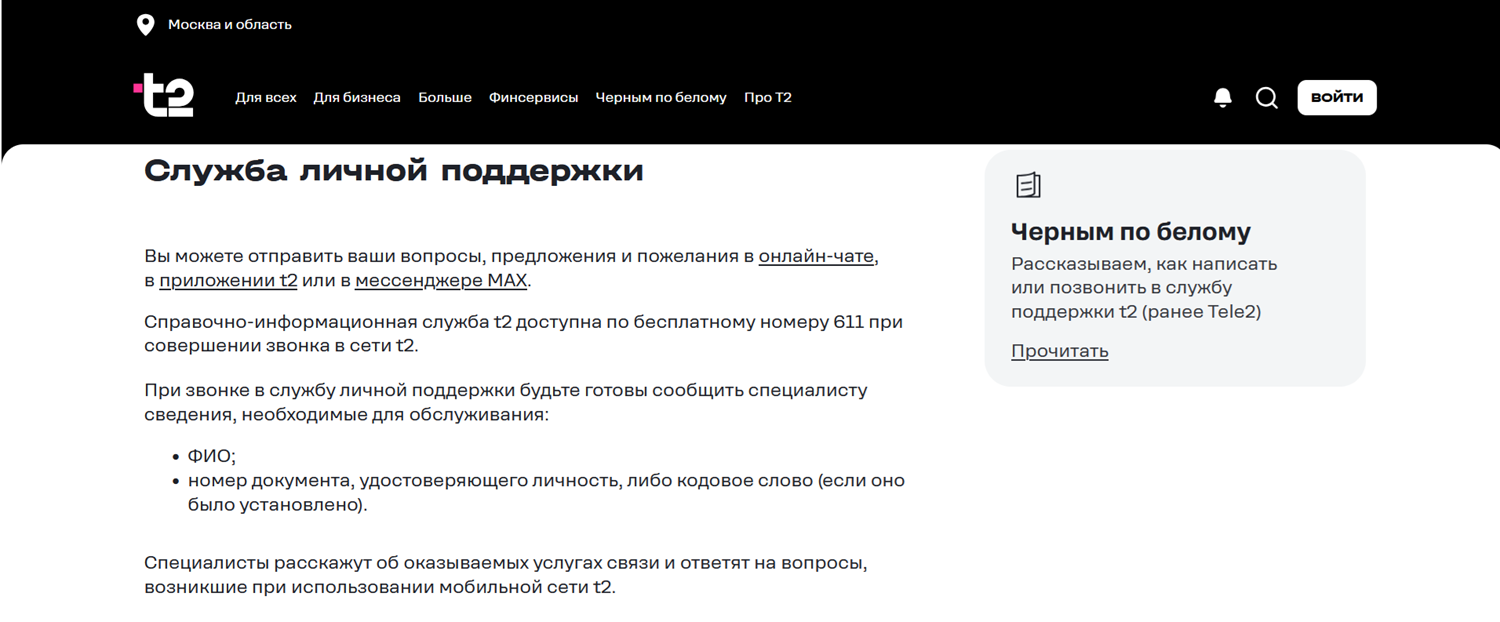This screenshot has height=622, width=1500.
Task: Click the search magnifier icon
Action: (x=1266, y=97)
